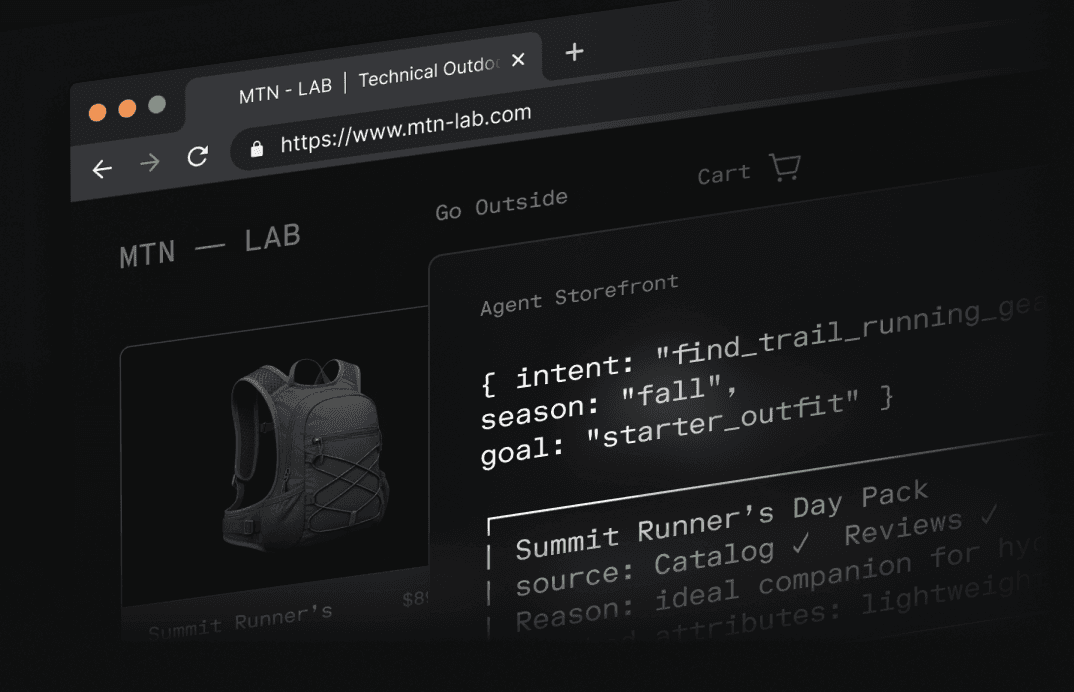Open the Go Outside menu item

(x=501, y=205)
